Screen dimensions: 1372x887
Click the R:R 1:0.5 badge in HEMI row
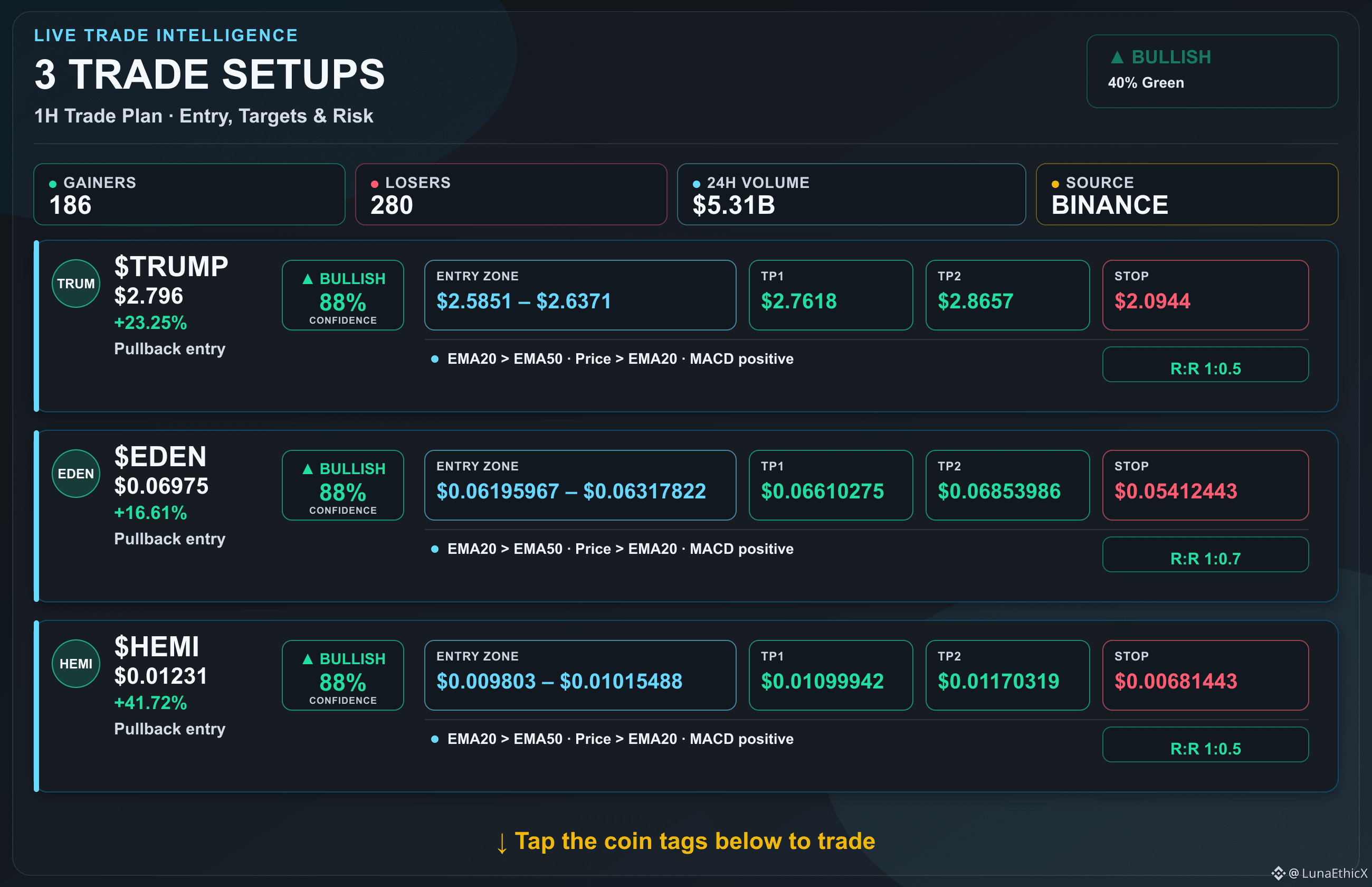[x=1206, y=745]
